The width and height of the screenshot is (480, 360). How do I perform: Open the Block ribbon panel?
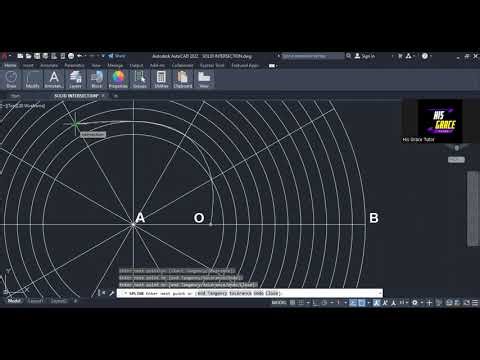[x=97, y=79]
